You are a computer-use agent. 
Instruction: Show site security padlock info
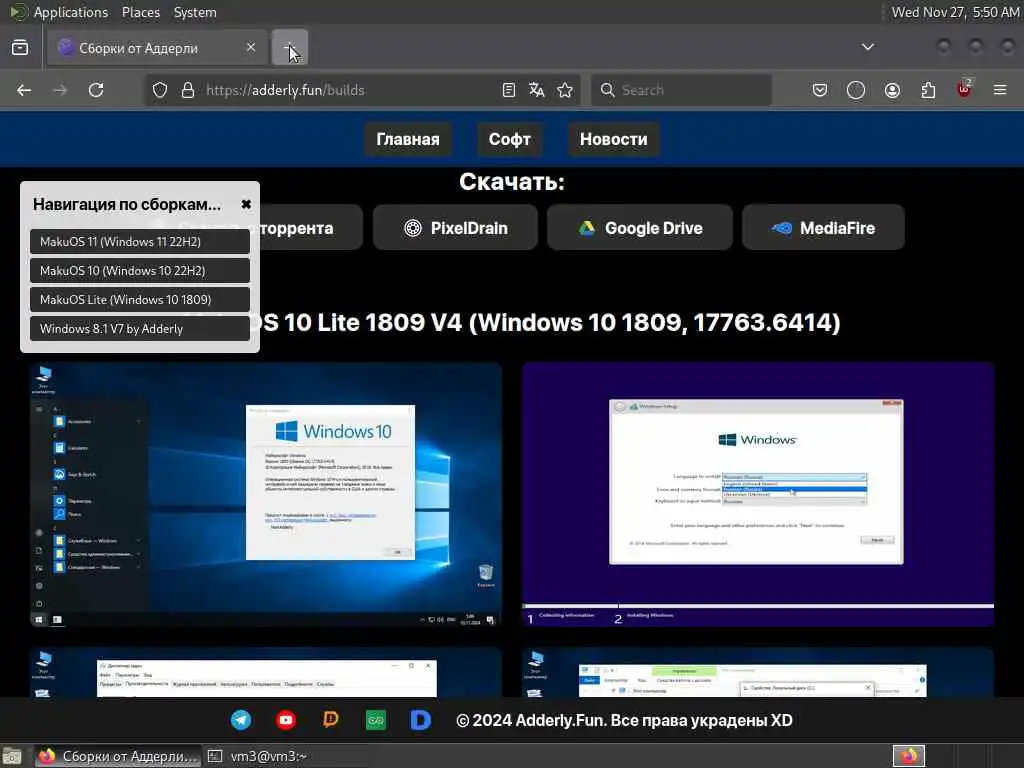coord(188,90)
